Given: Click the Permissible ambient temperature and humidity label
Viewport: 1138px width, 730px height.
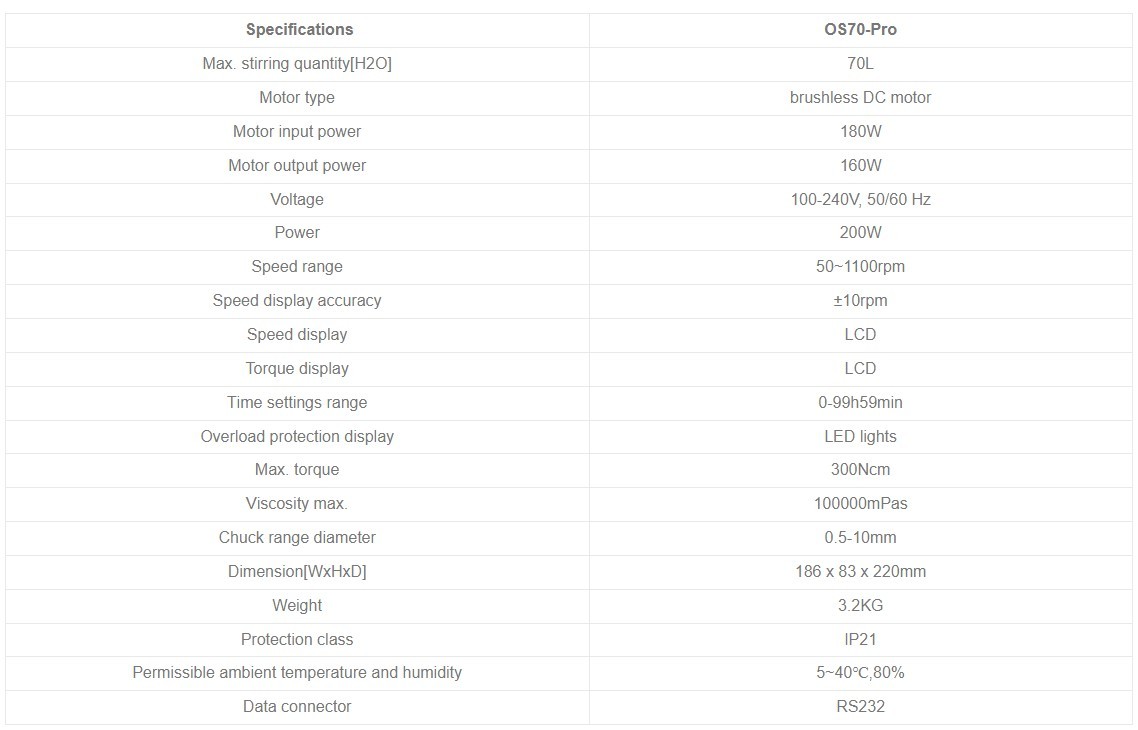Looking at the screenshot, I should click(x=297, y=673).
